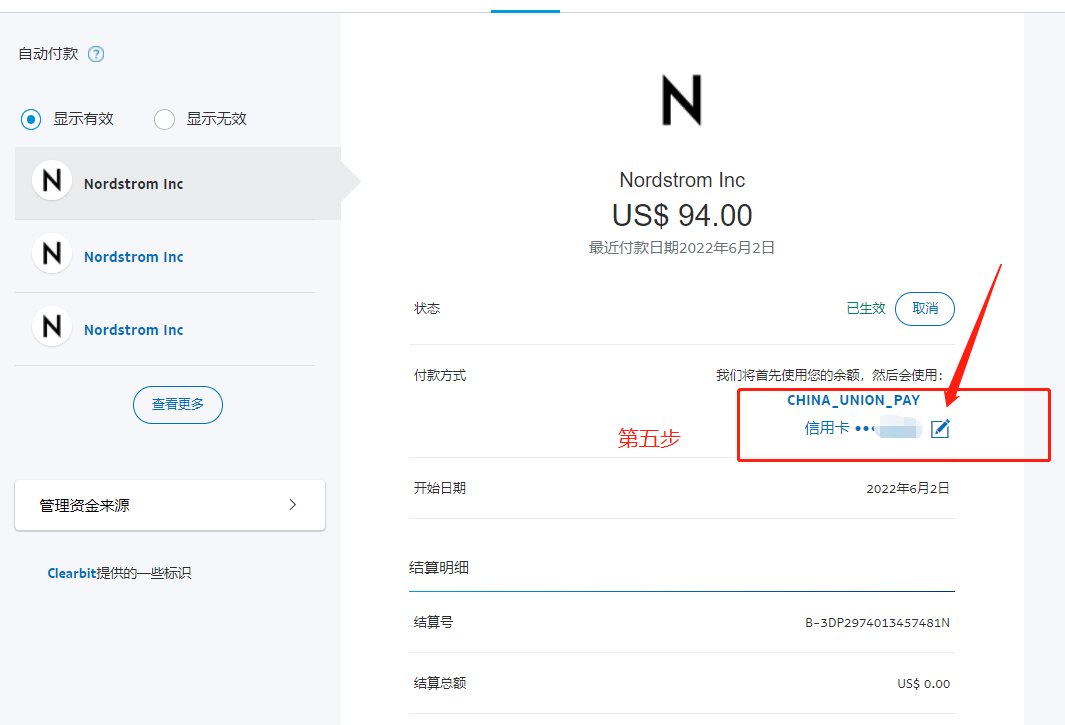The height and width of the screenshot is (725, 1065).
Task: Click the first Nordstrom Inc logo in sidebar
Action: 51,181
